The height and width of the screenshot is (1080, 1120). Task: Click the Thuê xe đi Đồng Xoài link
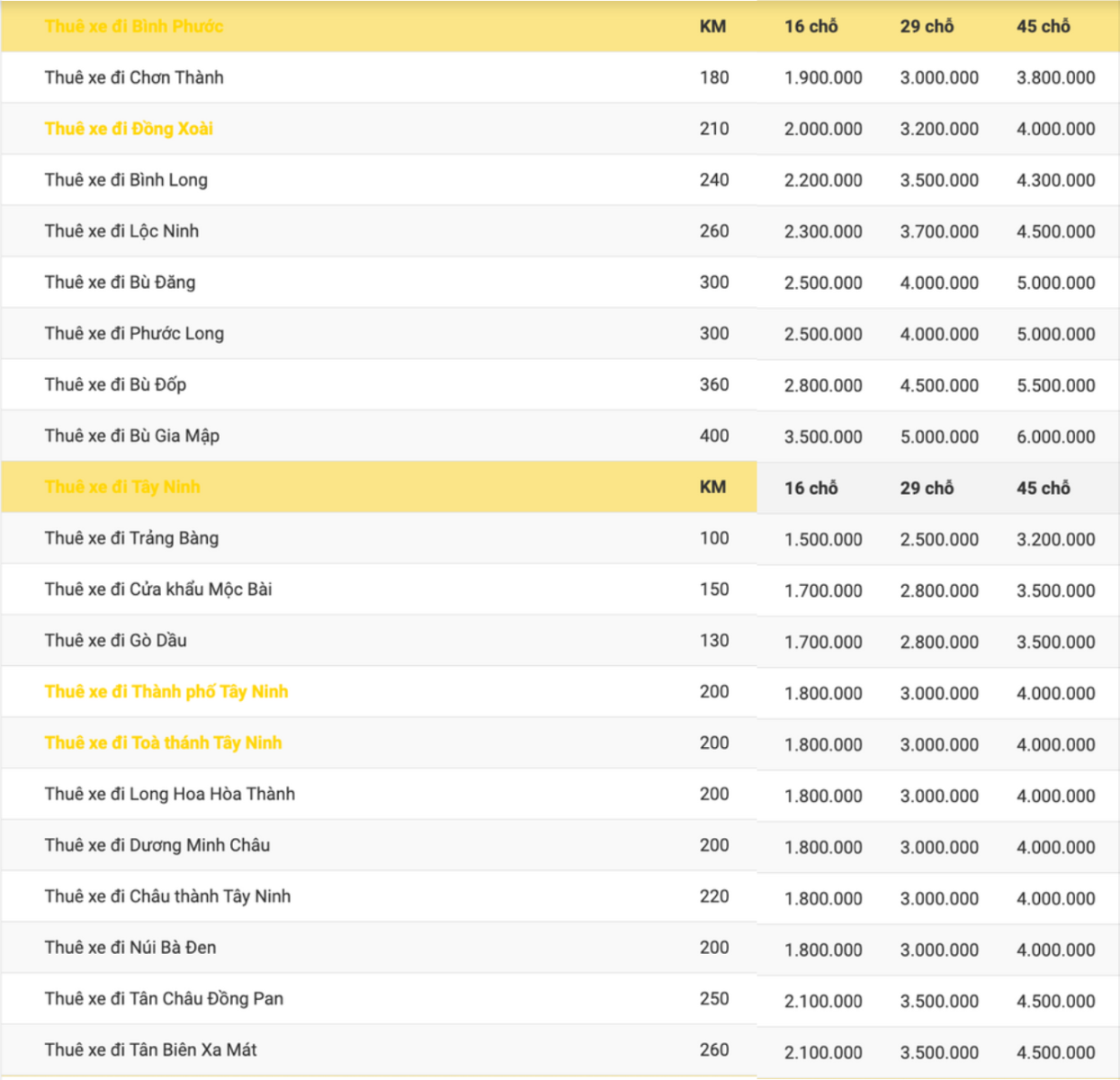click(129, 129)
